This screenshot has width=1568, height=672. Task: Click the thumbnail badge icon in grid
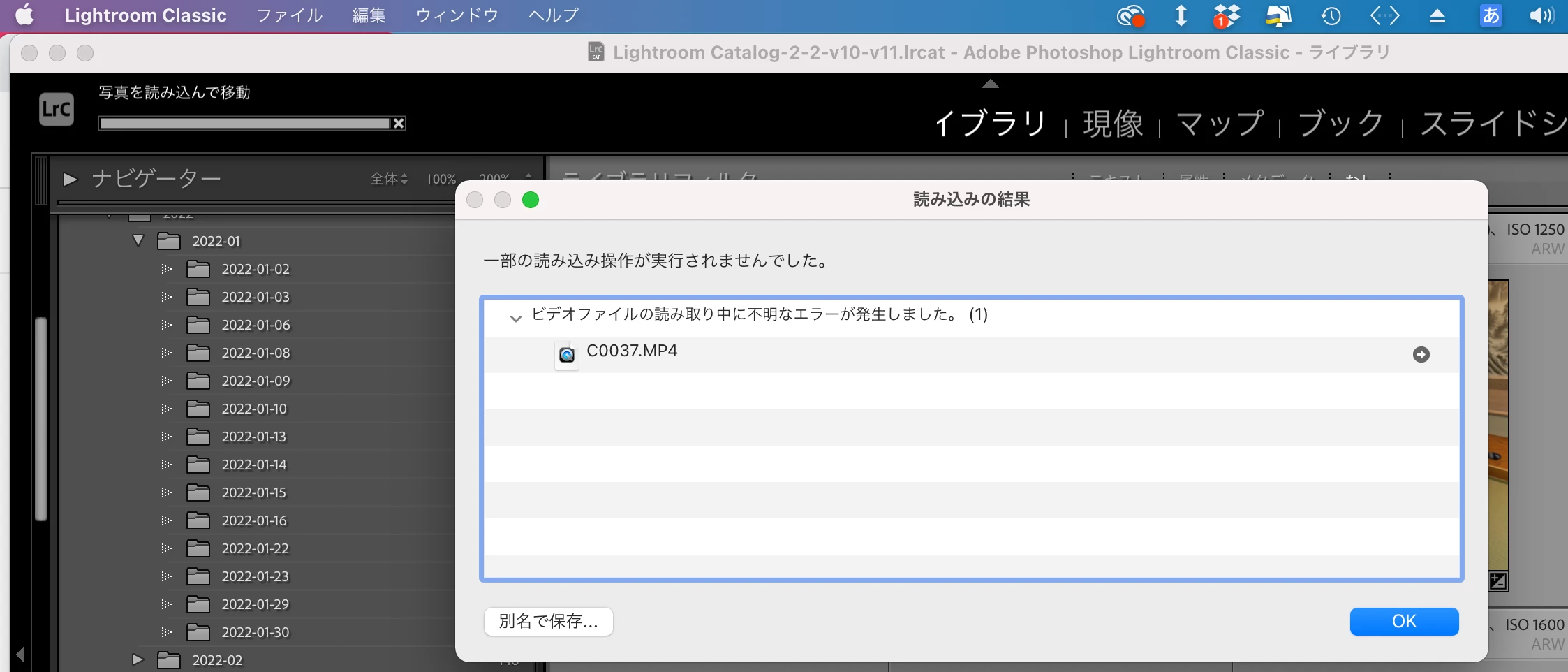(1498, 580)
